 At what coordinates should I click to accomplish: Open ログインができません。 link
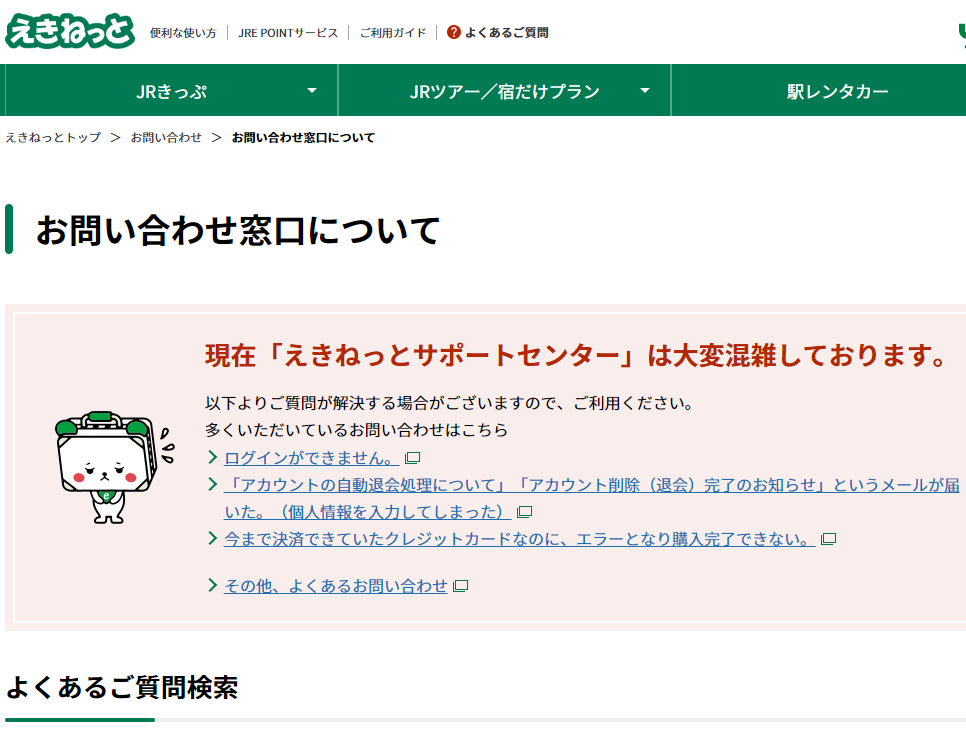tap(311, 458)
